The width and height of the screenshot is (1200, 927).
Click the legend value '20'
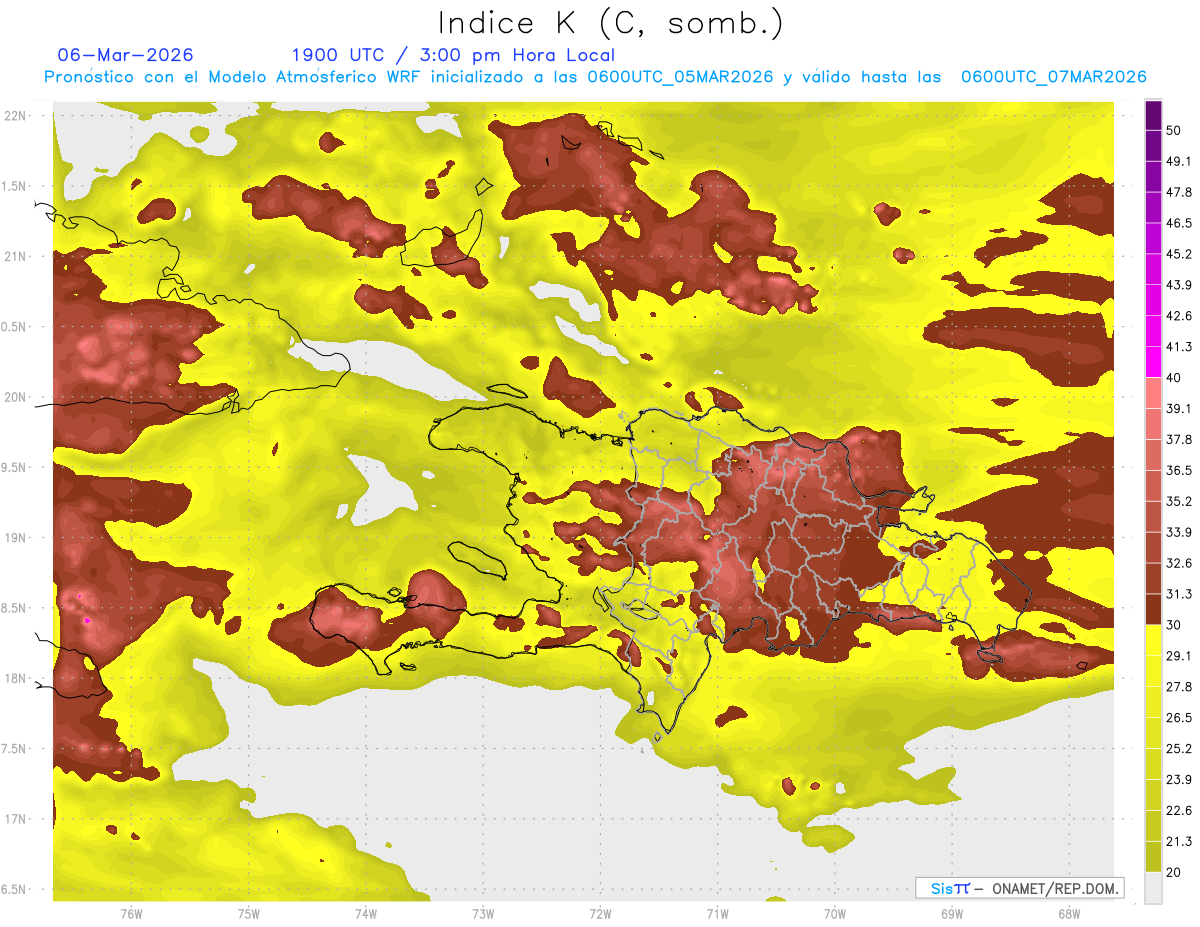[1174, 873]
